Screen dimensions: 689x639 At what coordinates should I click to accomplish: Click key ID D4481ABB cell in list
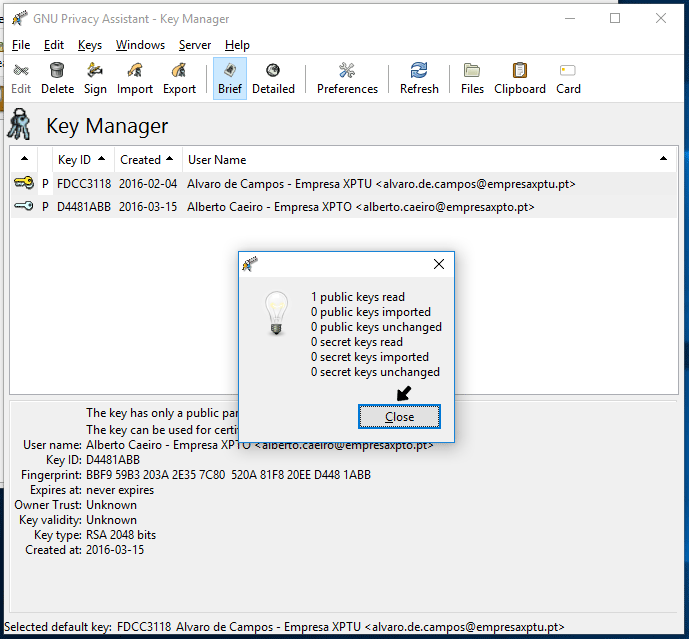pyautogui.click(x=84, y=207)
